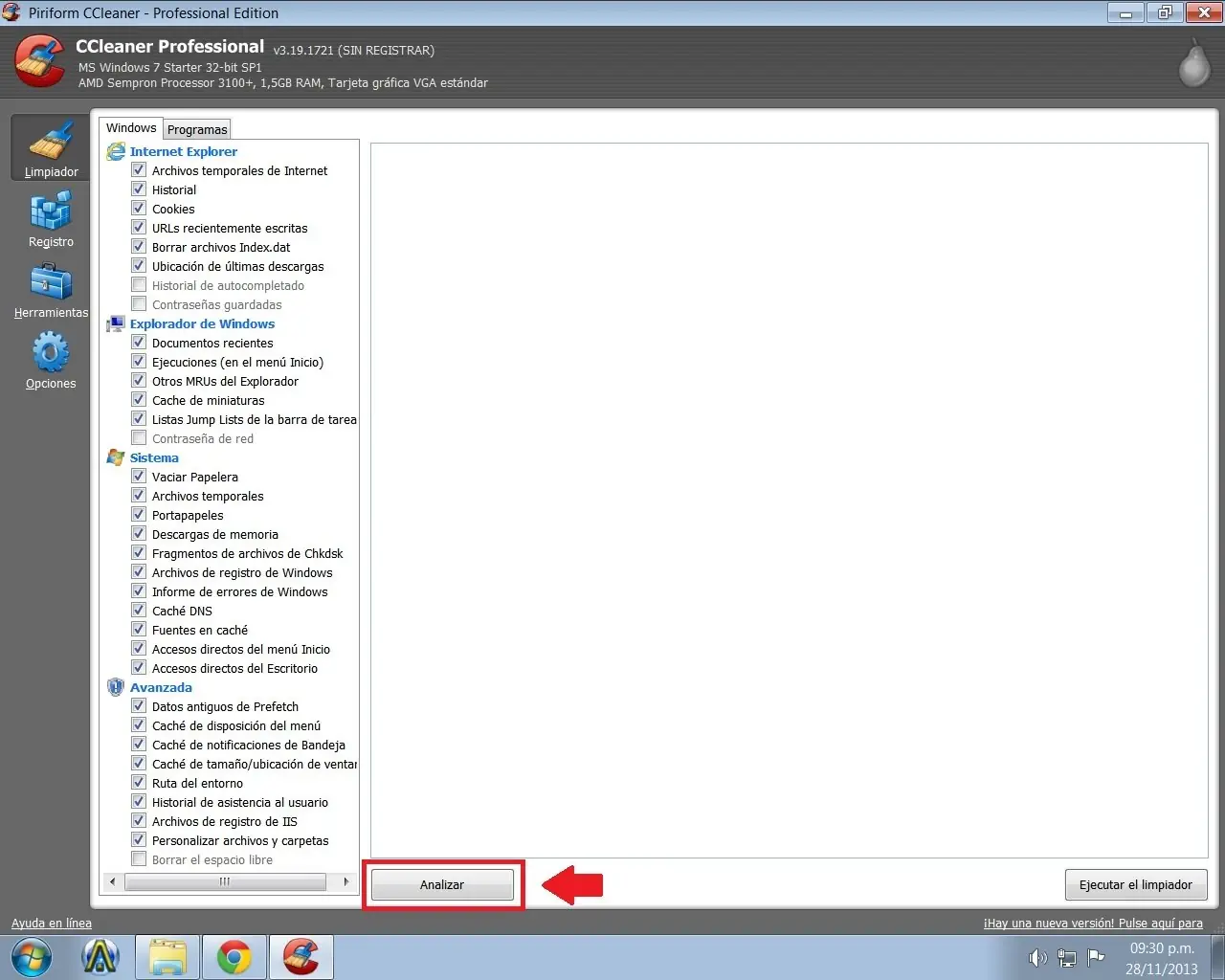This screenshot has height=980, width=1225.
Task: Click the CCleaner icon on the taskbar
Action: (301, 957)
